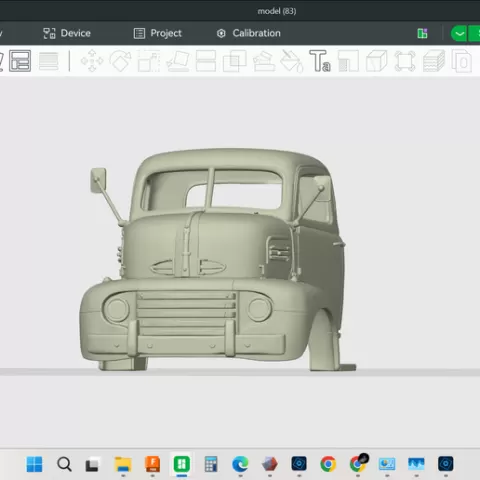This screenshot has width=480, height=480.
Task: Select the Cut tool
Action: [206, 61]
